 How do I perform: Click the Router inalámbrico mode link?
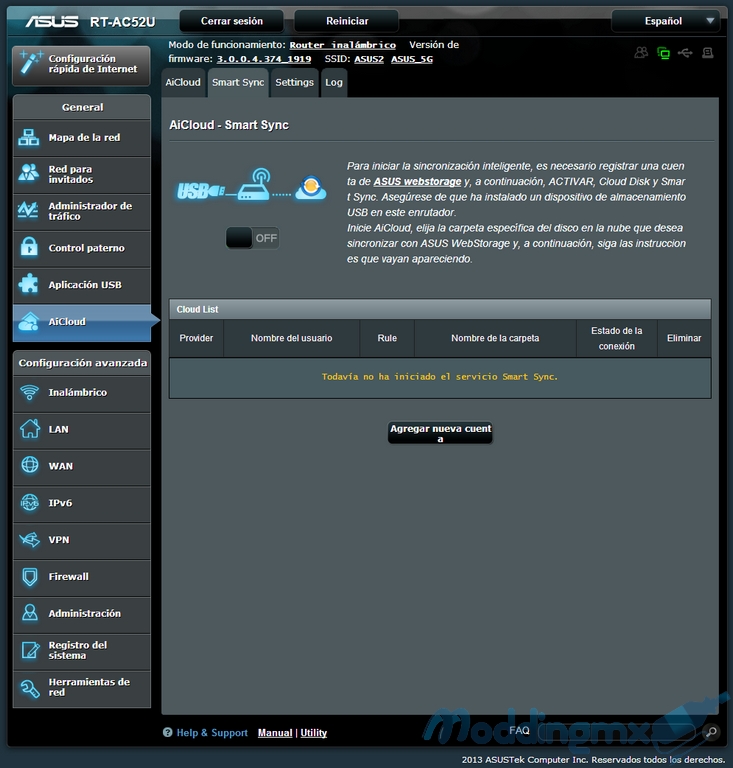coord(342,45)
